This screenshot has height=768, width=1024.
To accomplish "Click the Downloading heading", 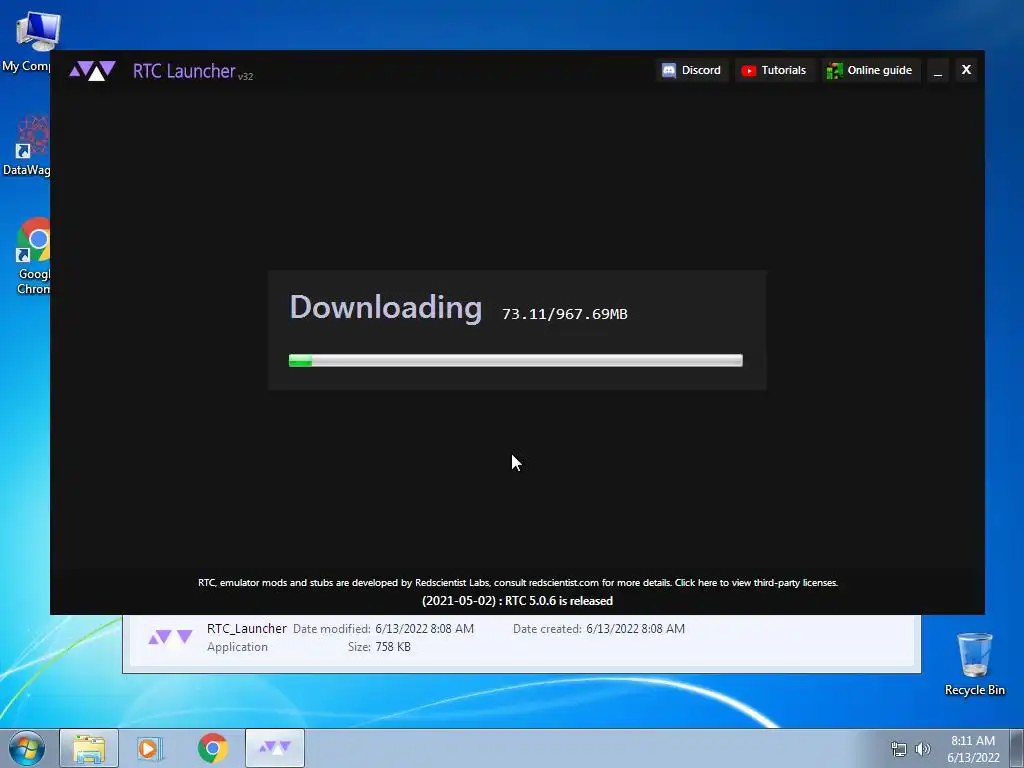I will pyautogui.click(x=386, y=307).
